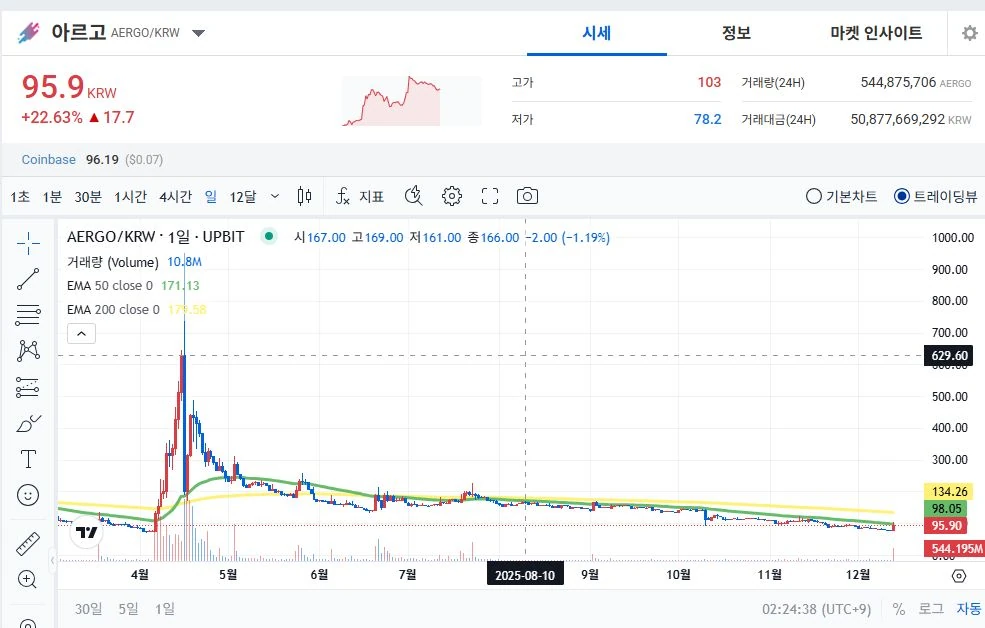Click the Coinbase price link
This screenshot has height=628, width=985.
click(x=48, y=160)
